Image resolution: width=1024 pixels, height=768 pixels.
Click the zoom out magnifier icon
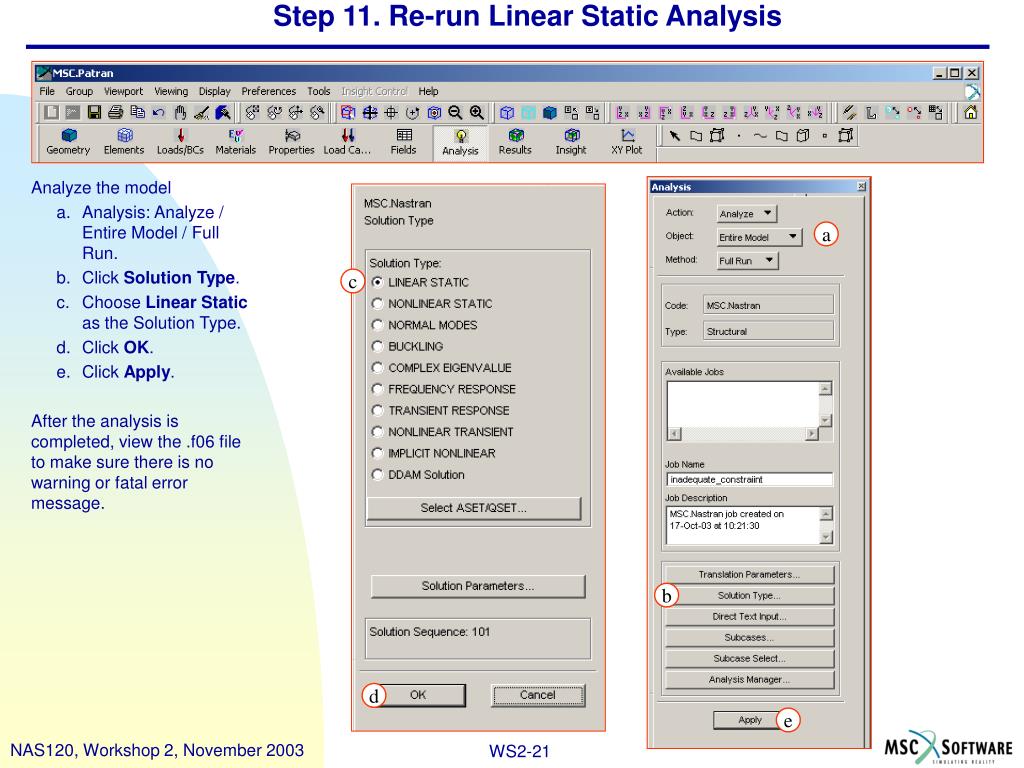[x=455, y=112]
